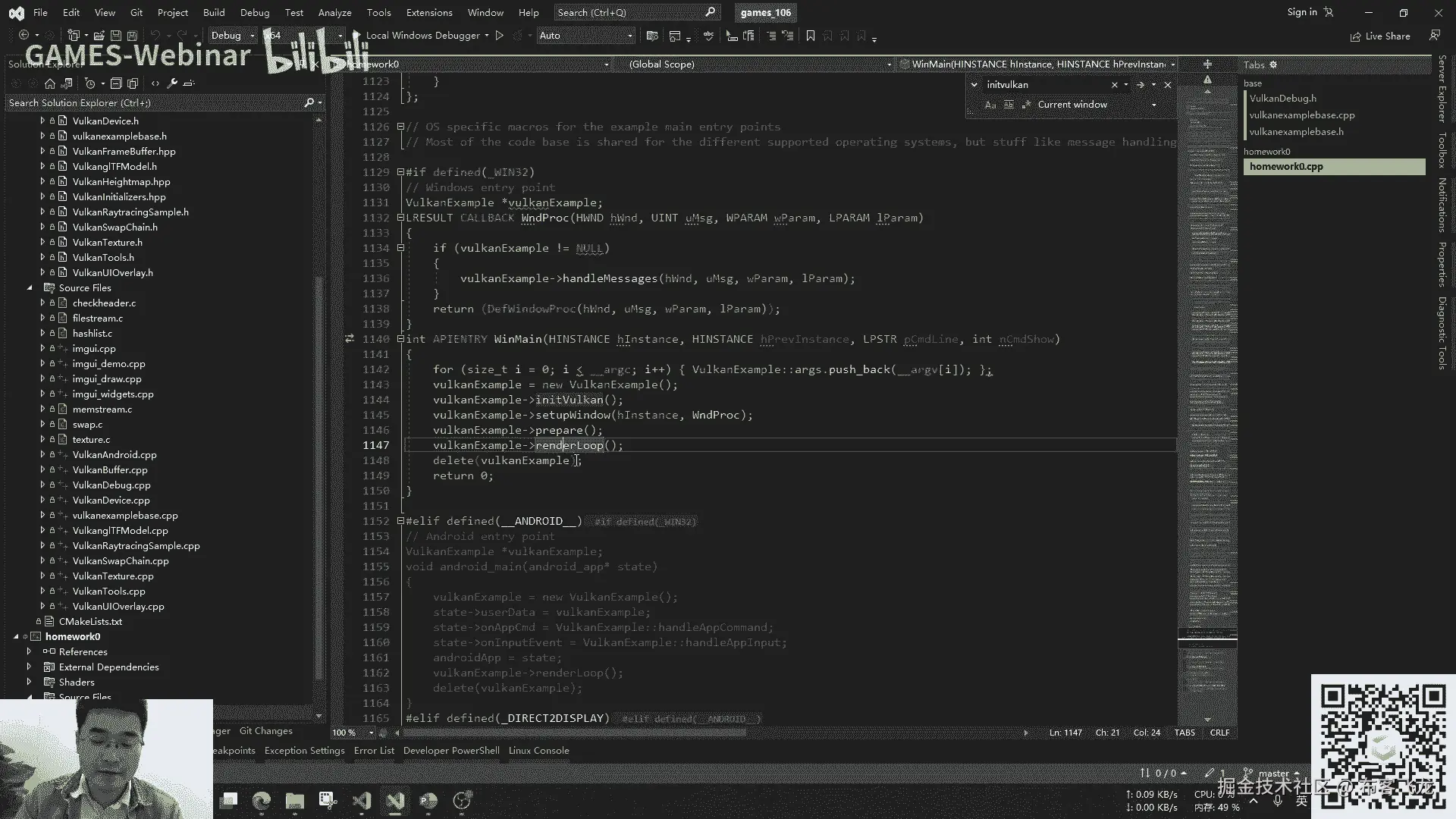Click the Home icon in Solution Explorer

point(50,83)
